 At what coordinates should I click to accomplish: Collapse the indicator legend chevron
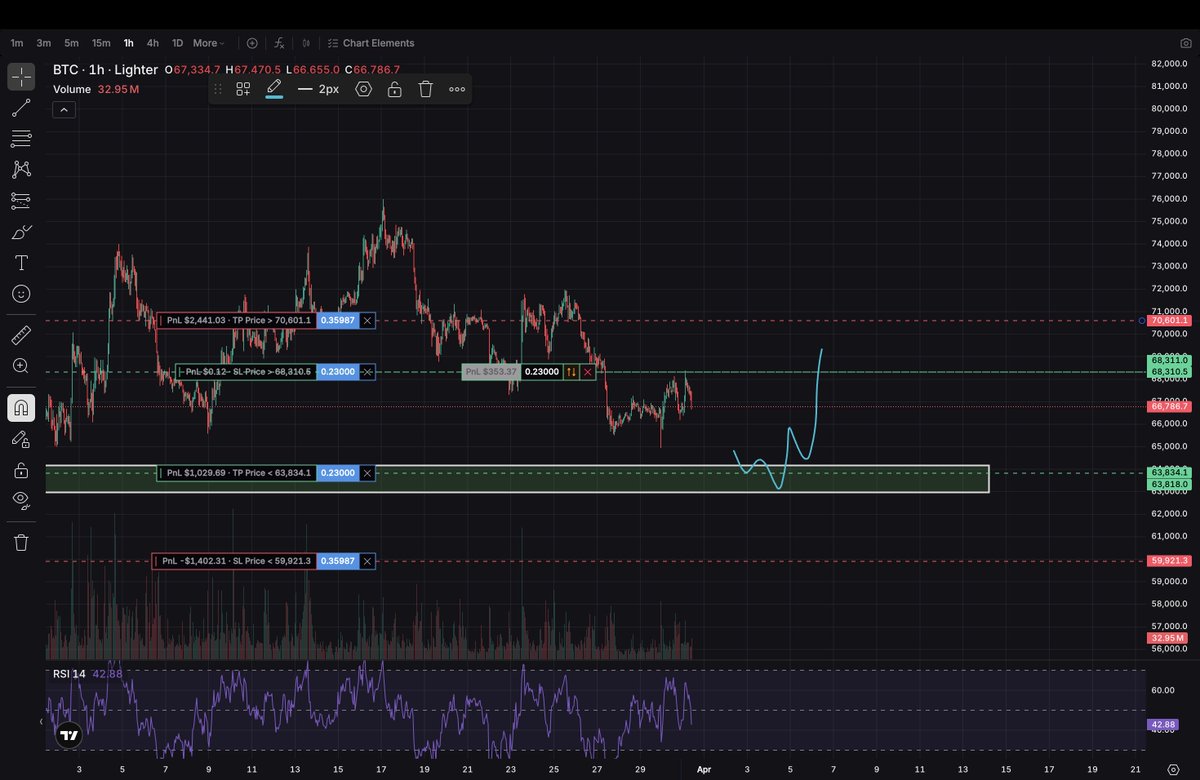point(63,109)
